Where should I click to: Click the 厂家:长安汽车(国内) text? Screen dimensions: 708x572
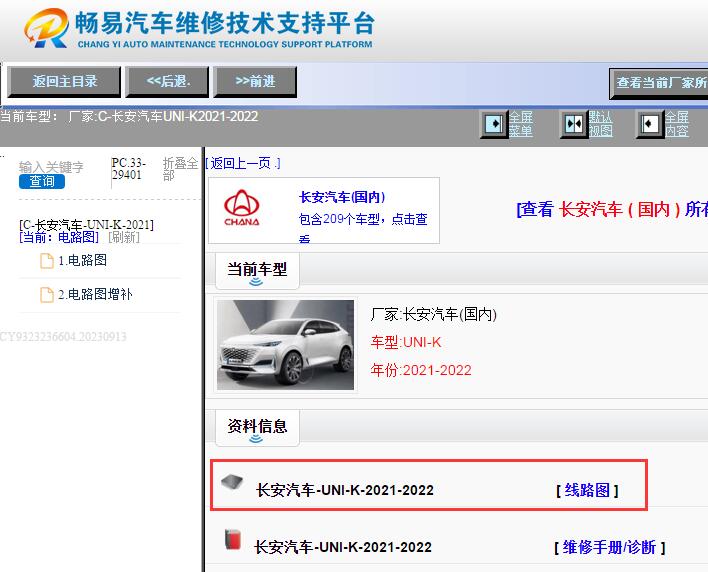[x=433, y=314]
